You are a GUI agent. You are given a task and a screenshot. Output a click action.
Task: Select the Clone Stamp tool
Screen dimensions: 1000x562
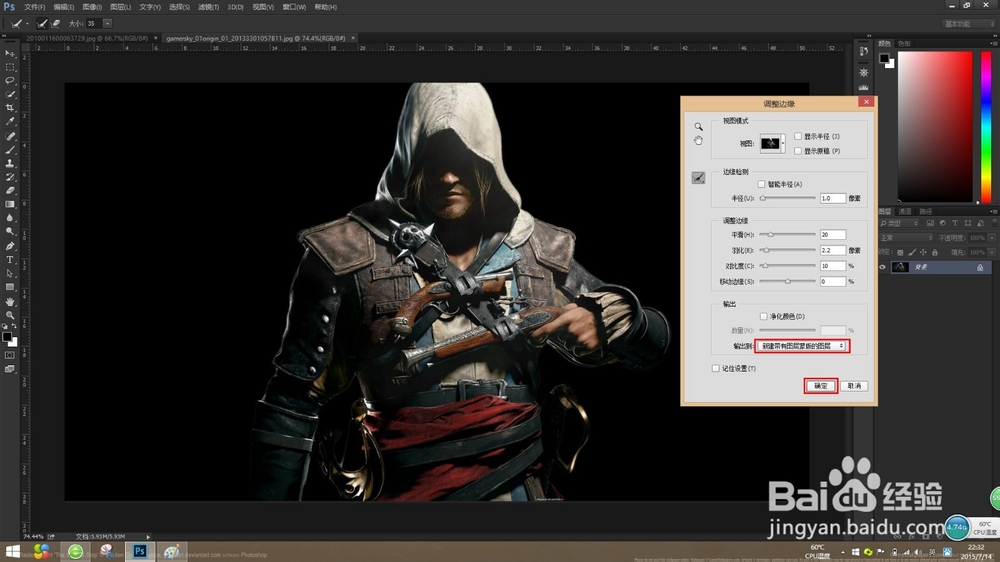(x=10, y=163)
